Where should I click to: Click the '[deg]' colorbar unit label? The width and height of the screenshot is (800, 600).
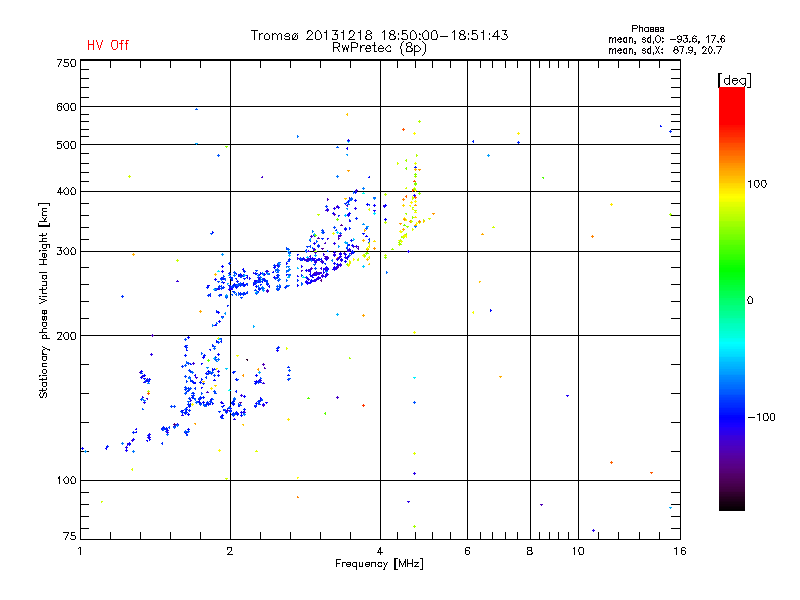tap(734, 80)
